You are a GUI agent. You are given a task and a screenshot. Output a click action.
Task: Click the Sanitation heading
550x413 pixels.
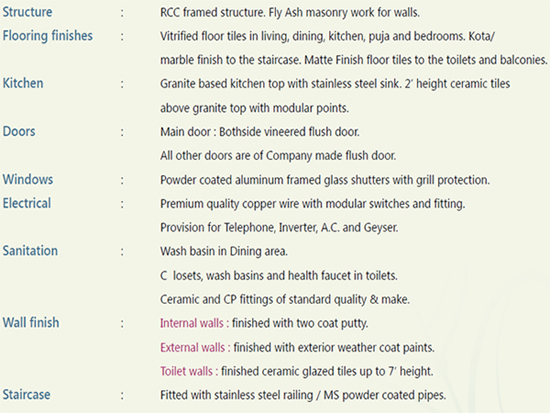click(30, 251)
